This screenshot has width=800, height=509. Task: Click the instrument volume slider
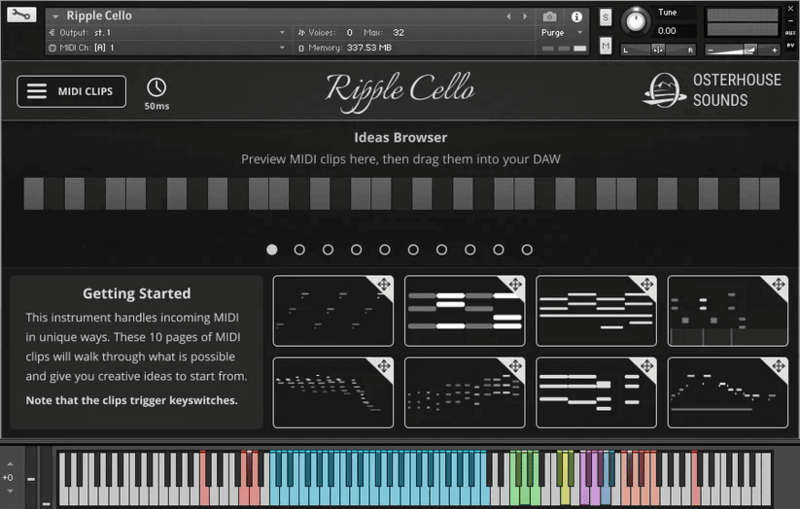pos(742,50)
